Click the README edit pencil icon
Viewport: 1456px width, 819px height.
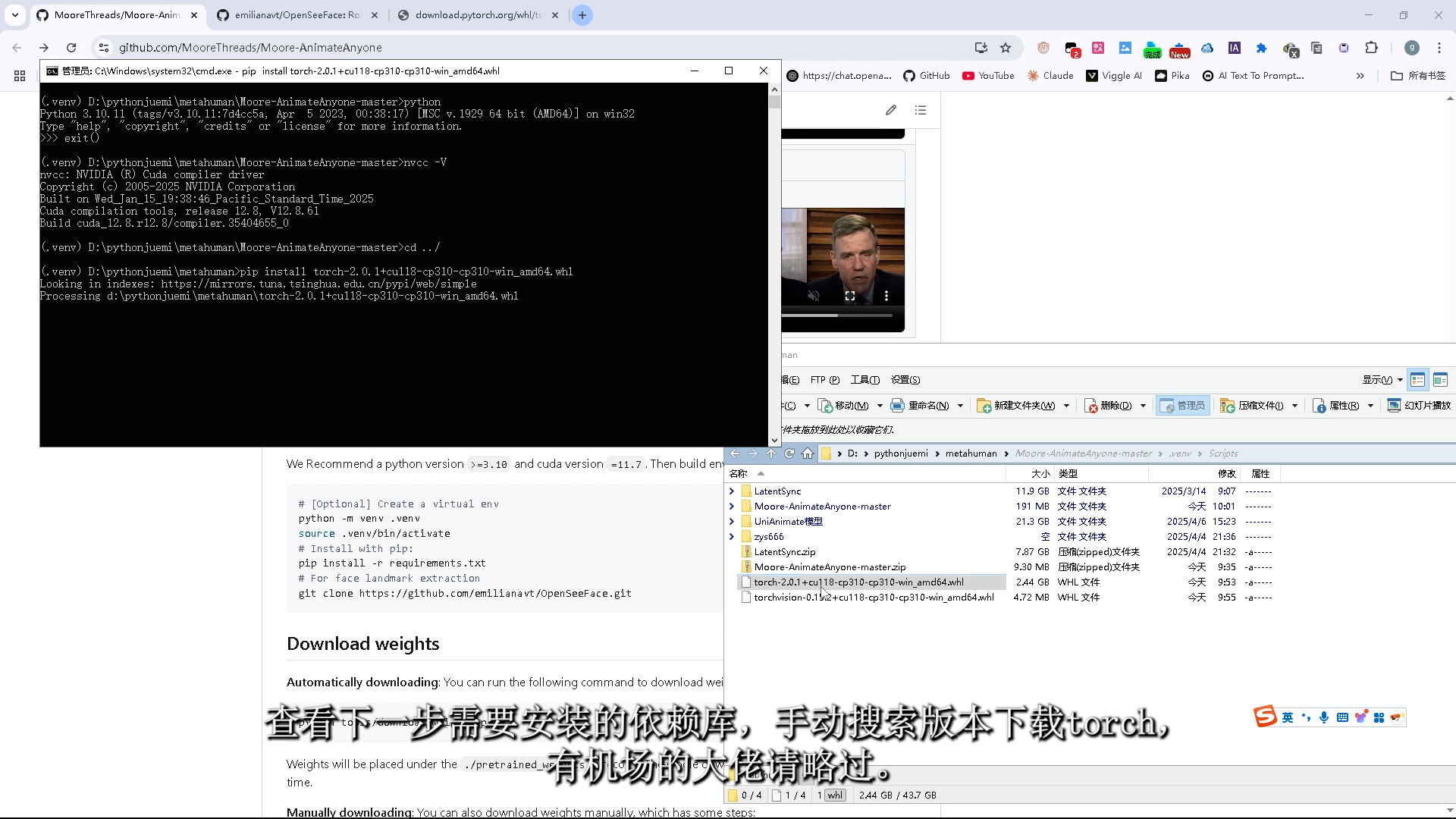click(x=891, y=111)
